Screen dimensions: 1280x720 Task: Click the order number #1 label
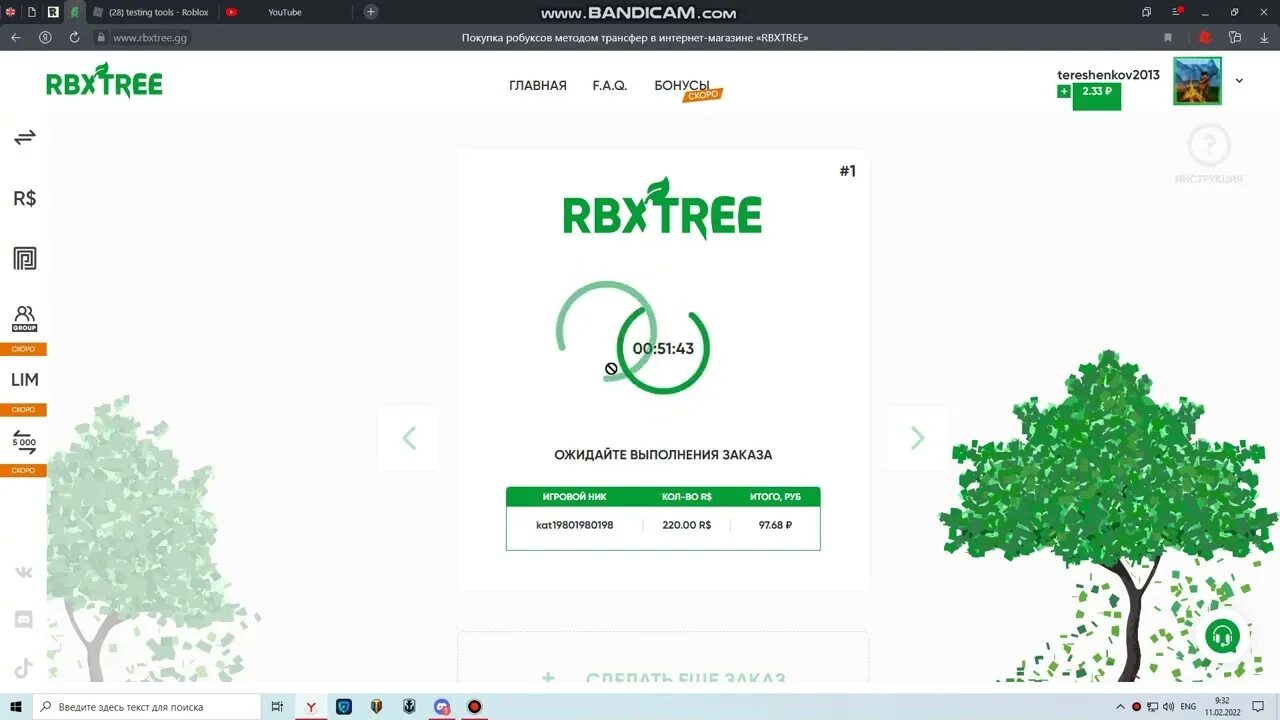tap(848, 171)
